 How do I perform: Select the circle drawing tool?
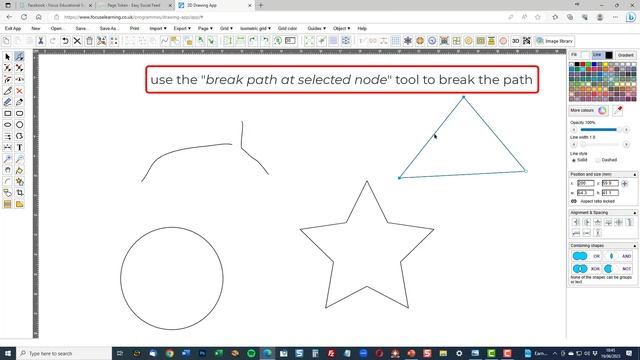[19, 125]
